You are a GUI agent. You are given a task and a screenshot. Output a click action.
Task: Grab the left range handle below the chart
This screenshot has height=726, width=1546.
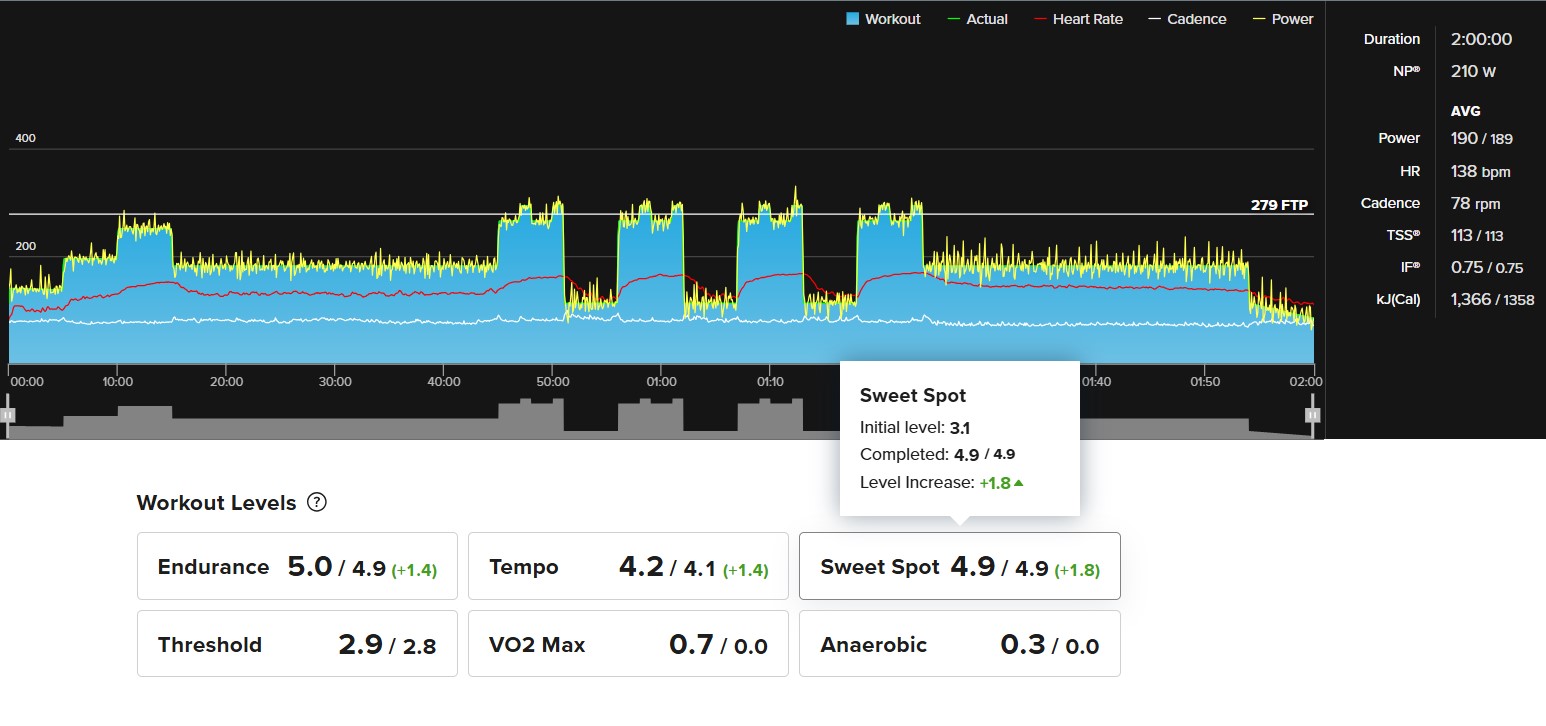(8, 414)
